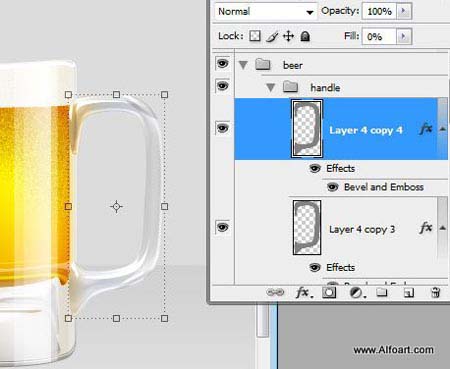
Task: Open the Normal blend mode dropdown
Action: coord(265,11)
